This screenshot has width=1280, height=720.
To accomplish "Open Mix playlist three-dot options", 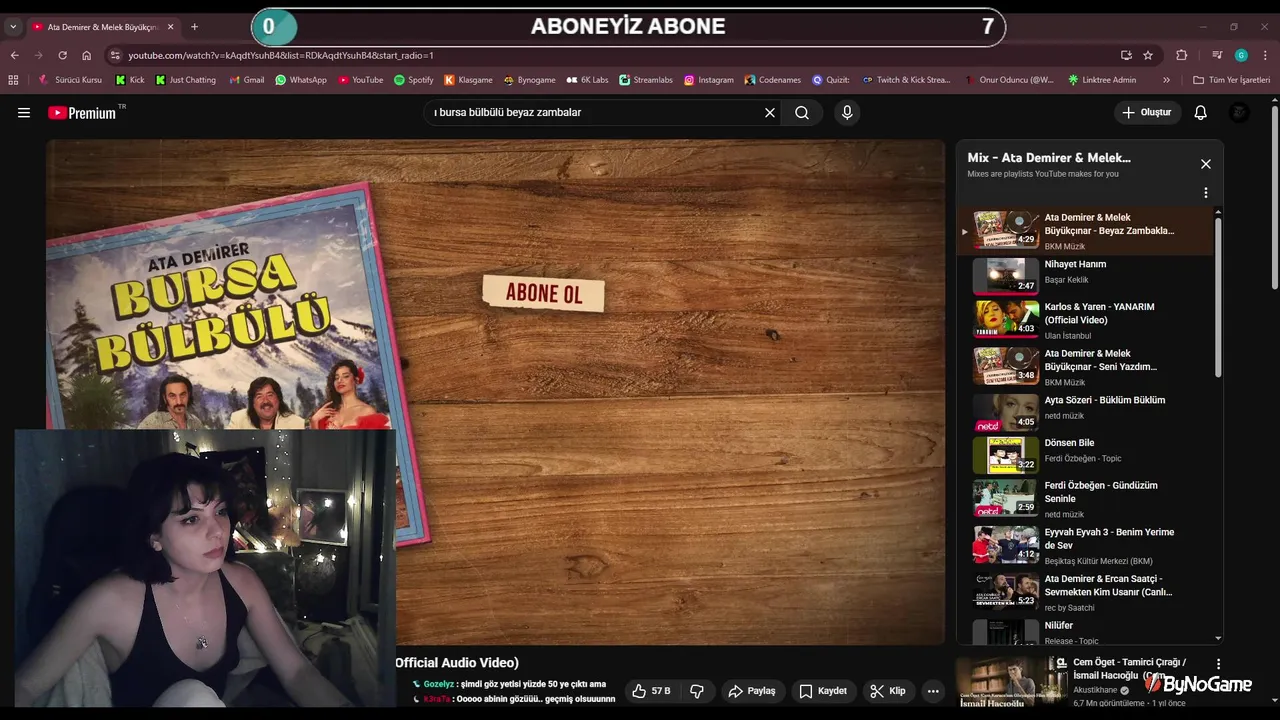I will [x=1206, y=192].
